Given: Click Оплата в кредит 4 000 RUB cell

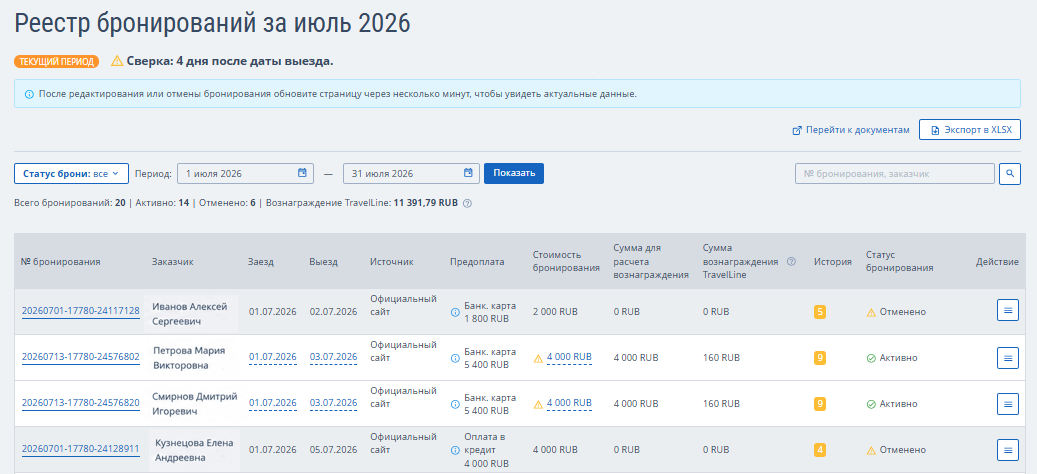Looking at the screenshot, I should pos(485,450).
